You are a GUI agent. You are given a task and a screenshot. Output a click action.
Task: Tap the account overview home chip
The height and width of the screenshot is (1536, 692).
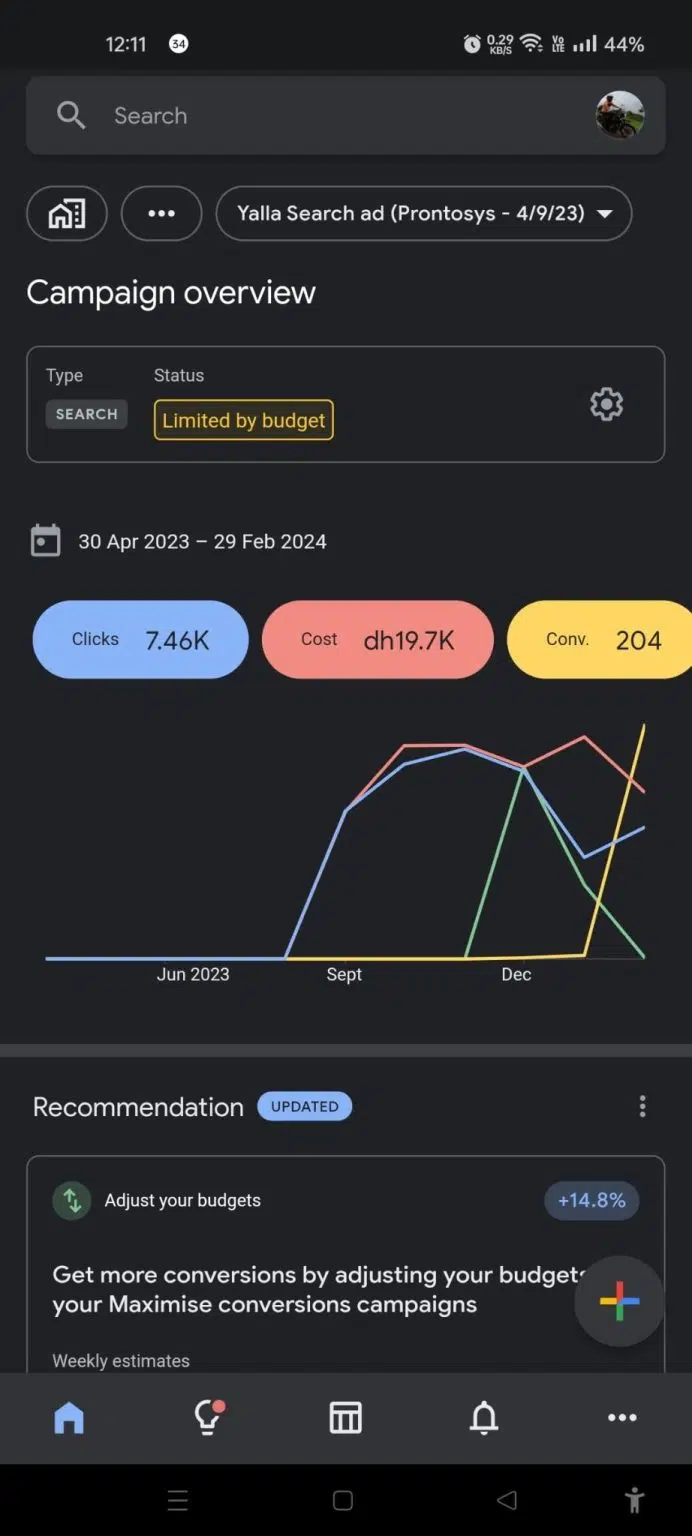coord(67,213)
